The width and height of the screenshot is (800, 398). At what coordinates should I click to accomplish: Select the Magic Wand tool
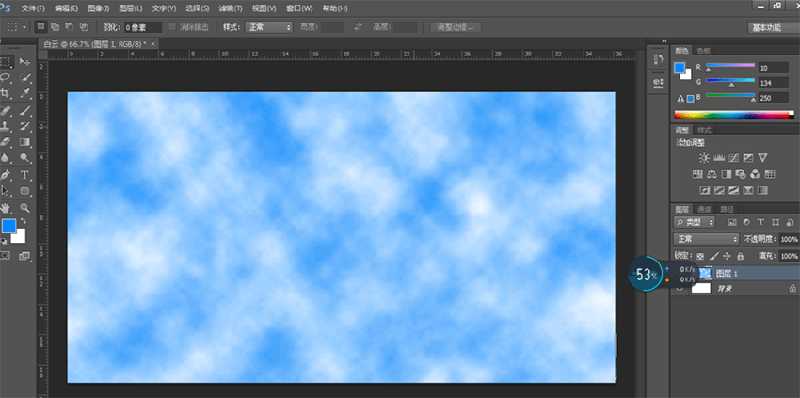click(25, 78)
